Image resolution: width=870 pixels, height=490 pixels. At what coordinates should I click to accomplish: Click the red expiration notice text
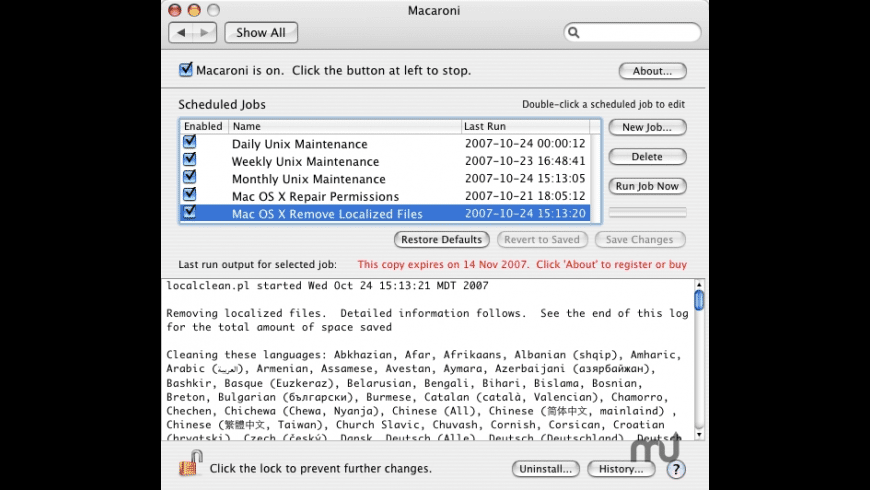[x=522, y=265]
